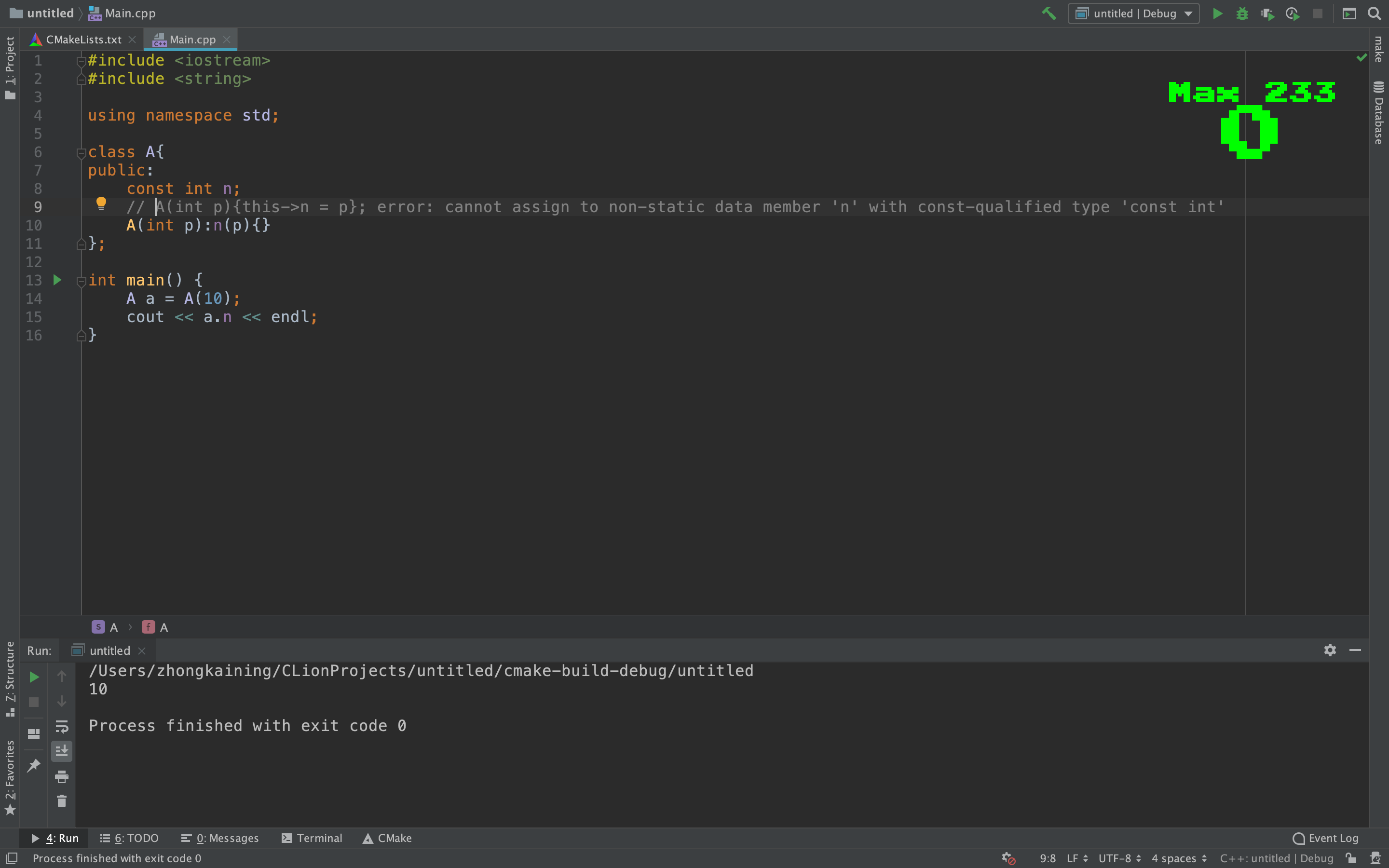Start debugging with the bug icon
This screenshot has height=868, width=1389.
tap(1242, 13)
